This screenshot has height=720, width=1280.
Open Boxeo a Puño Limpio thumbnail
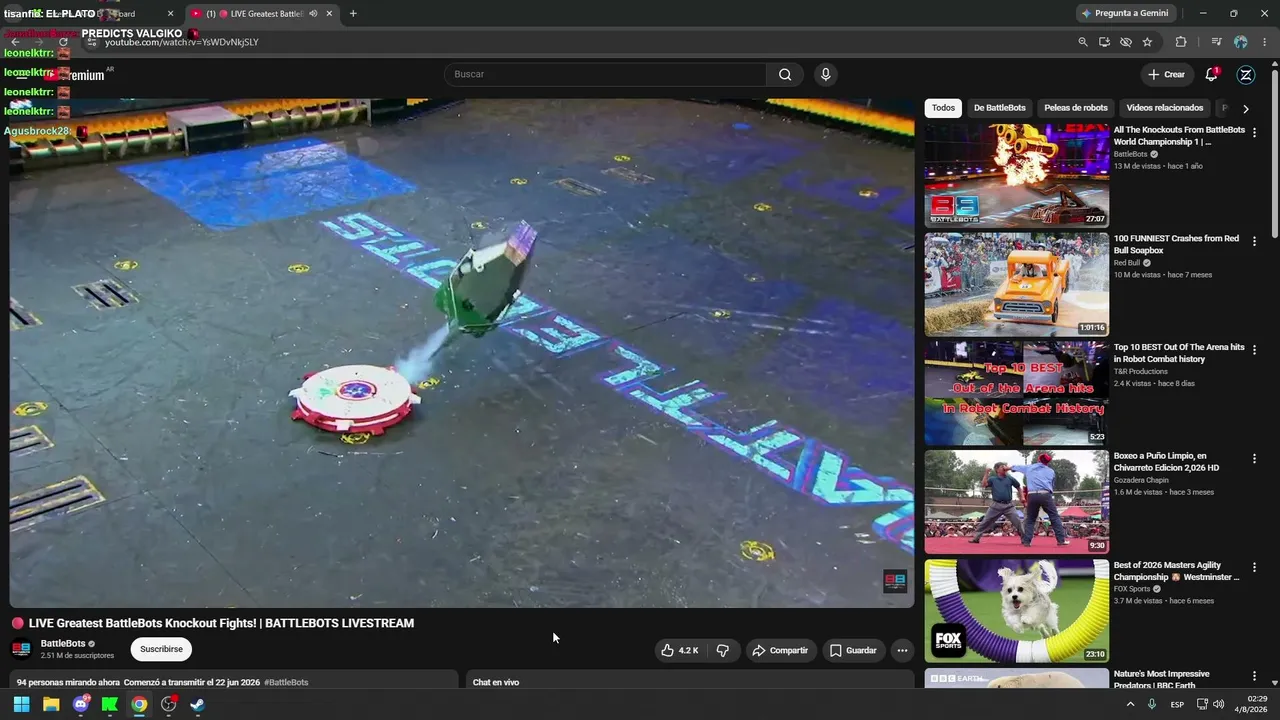[x=1016, y=503]
